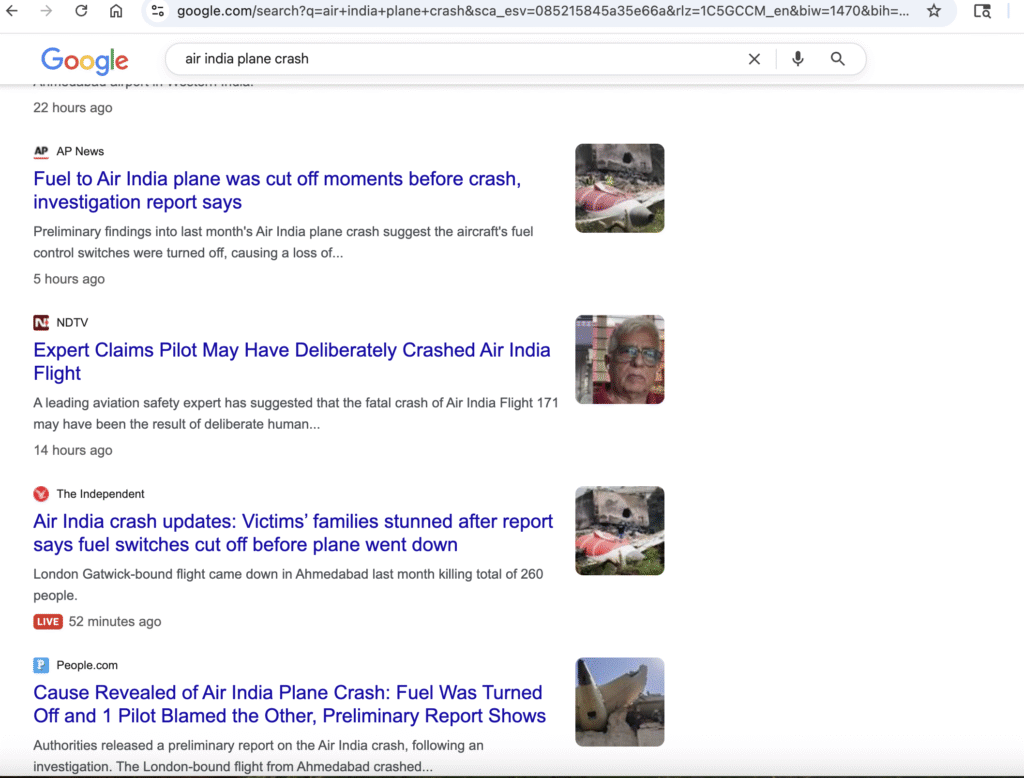This screenshot has width=1024, height=778.
Task: Focus the browser address bar URL
Action: click(543, 11)
